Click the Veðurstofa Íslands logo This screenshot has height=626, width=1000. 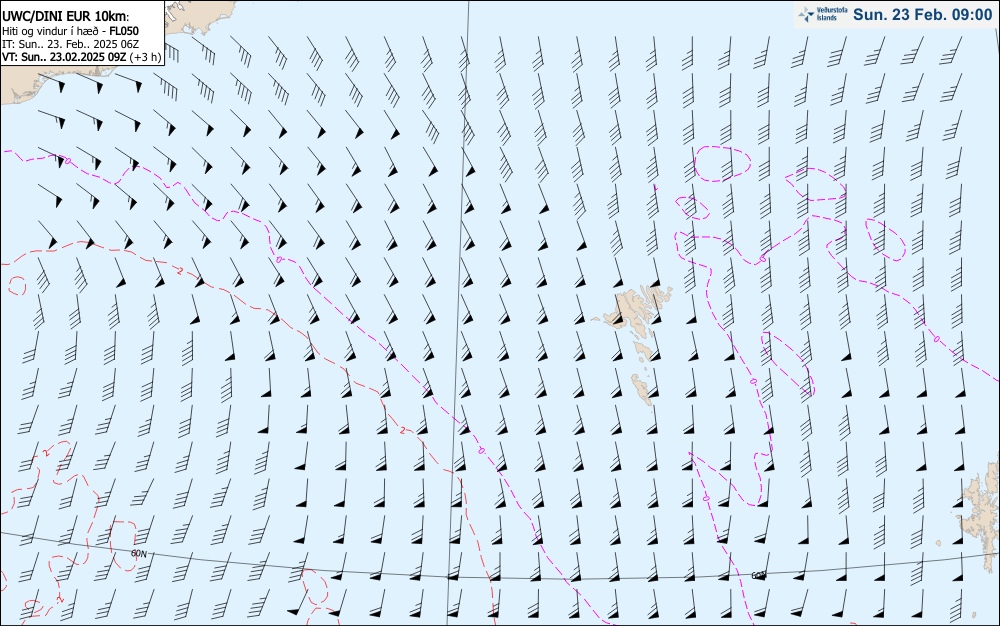click(x=821, y=15)
